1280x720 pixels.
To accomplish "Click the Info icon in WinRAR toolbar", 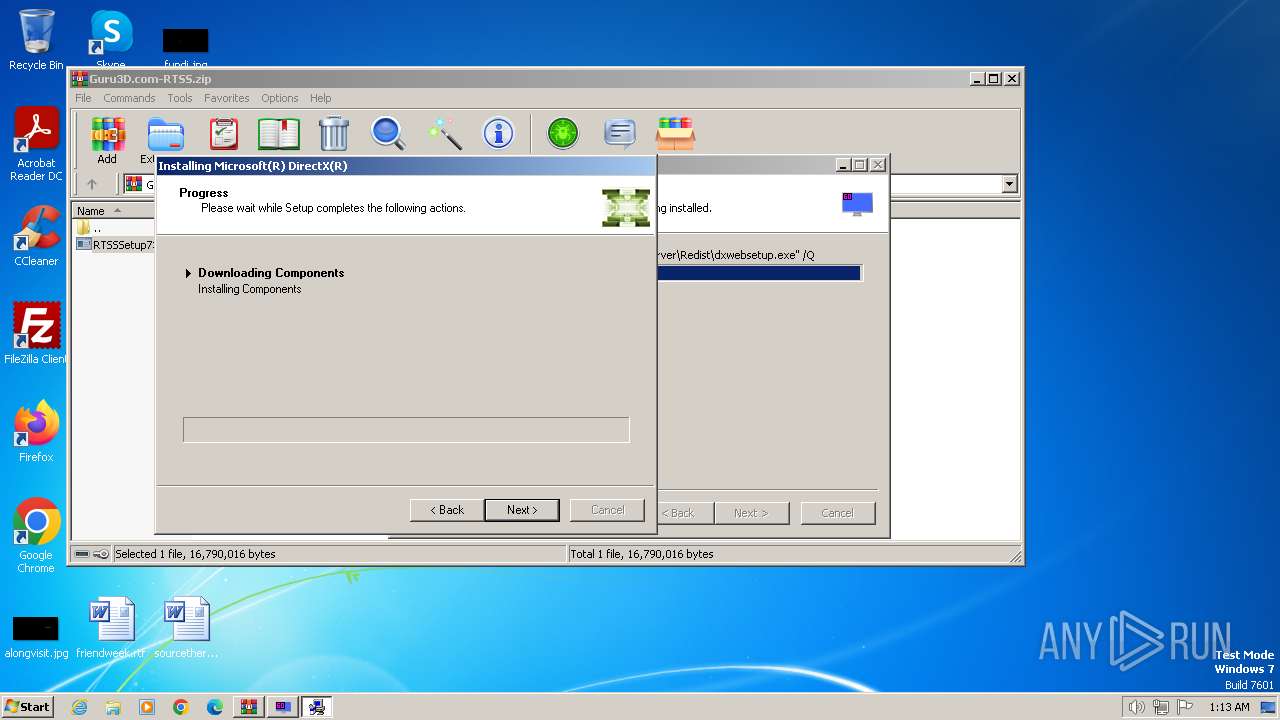I will 498,133.
